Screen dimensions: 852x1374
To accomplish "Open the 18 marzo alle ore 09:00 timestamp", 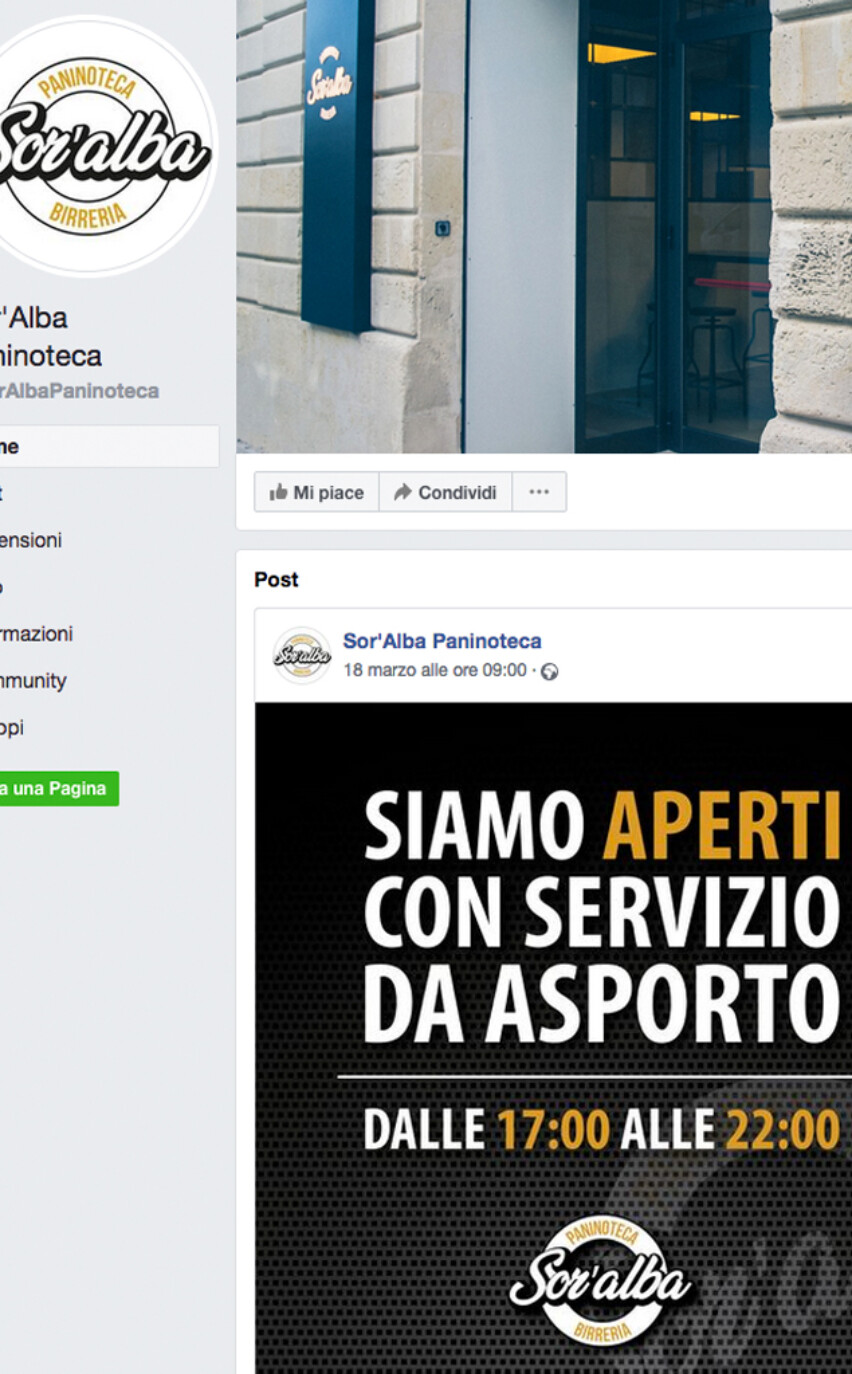I will click(x=434, y=670).
